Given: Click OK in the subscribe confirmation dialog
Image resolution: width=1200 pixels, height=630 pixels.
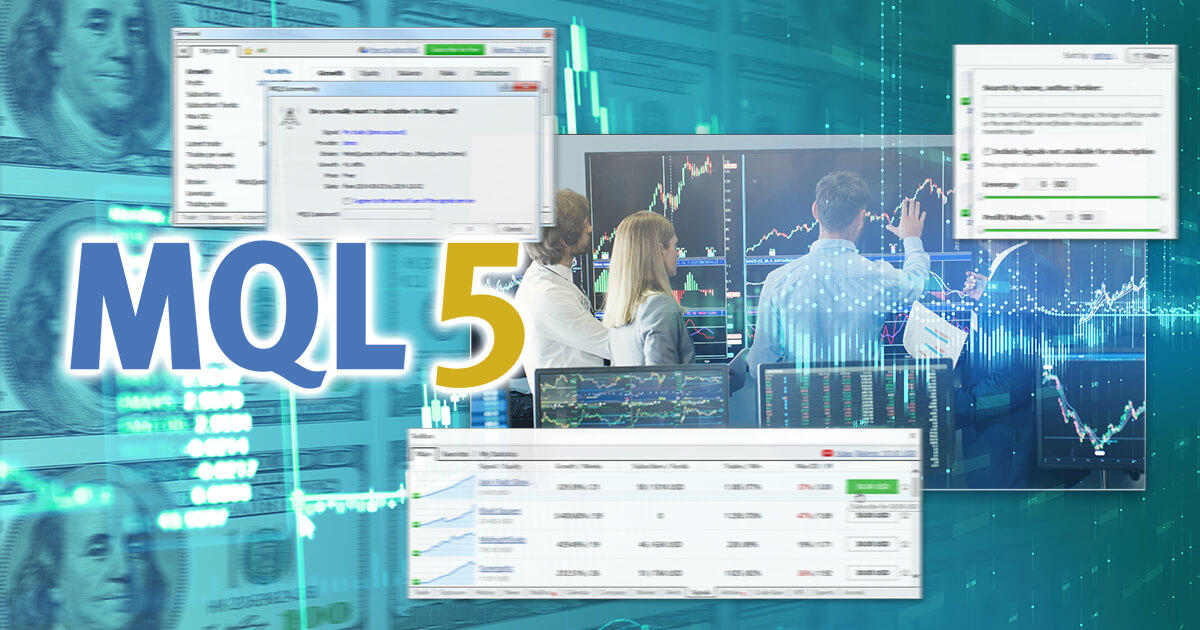Looking at the screenshot, I should pyautogui.click(x=469, y=229).
